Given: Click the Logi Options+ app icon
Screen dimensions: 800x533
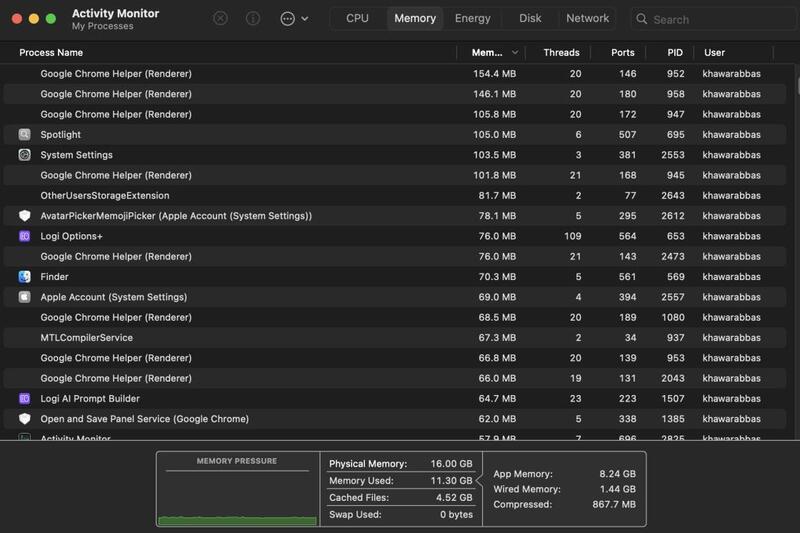Looking at the screenshot, I should tap(25, 236).
